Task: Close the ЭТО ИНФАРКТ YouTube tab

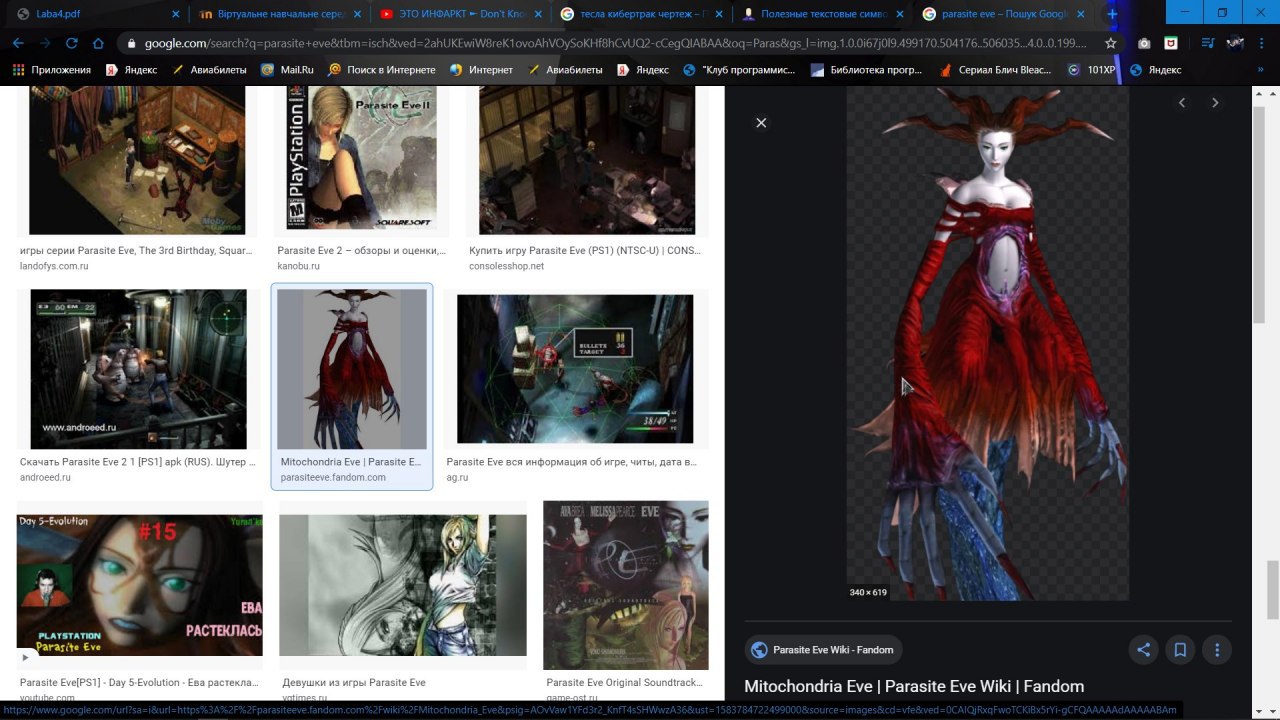Action: (x=538, y=14)
